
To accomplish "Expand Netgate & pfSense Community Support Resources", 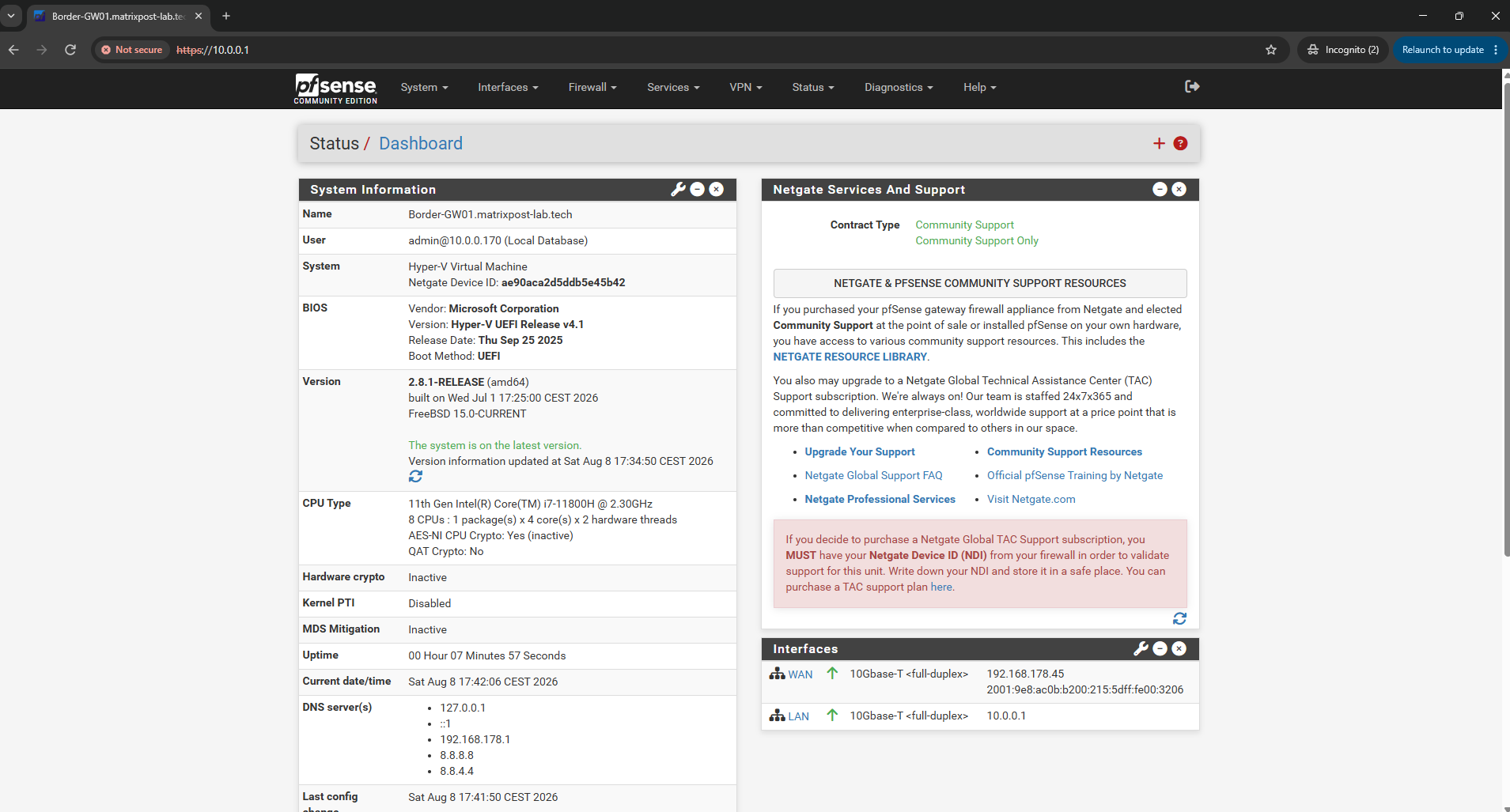I will coord(980,283).
